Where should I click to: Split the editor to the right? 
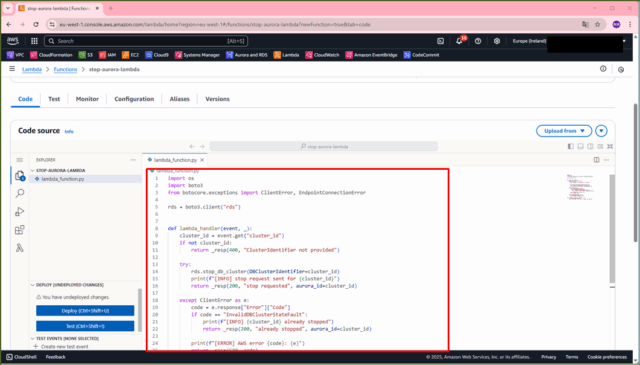[596, 160]
